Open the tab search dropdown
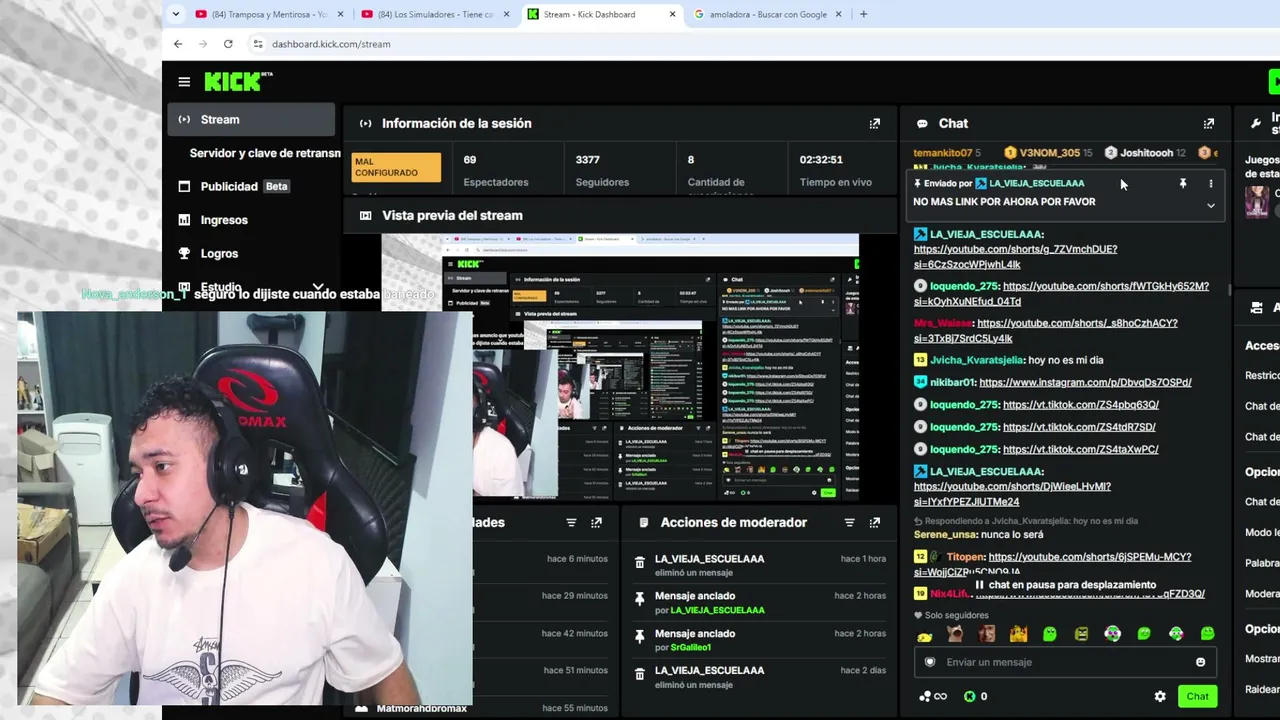Viewport: 1280px width, 720px height. pyautogui.click(x=176, y=14)
